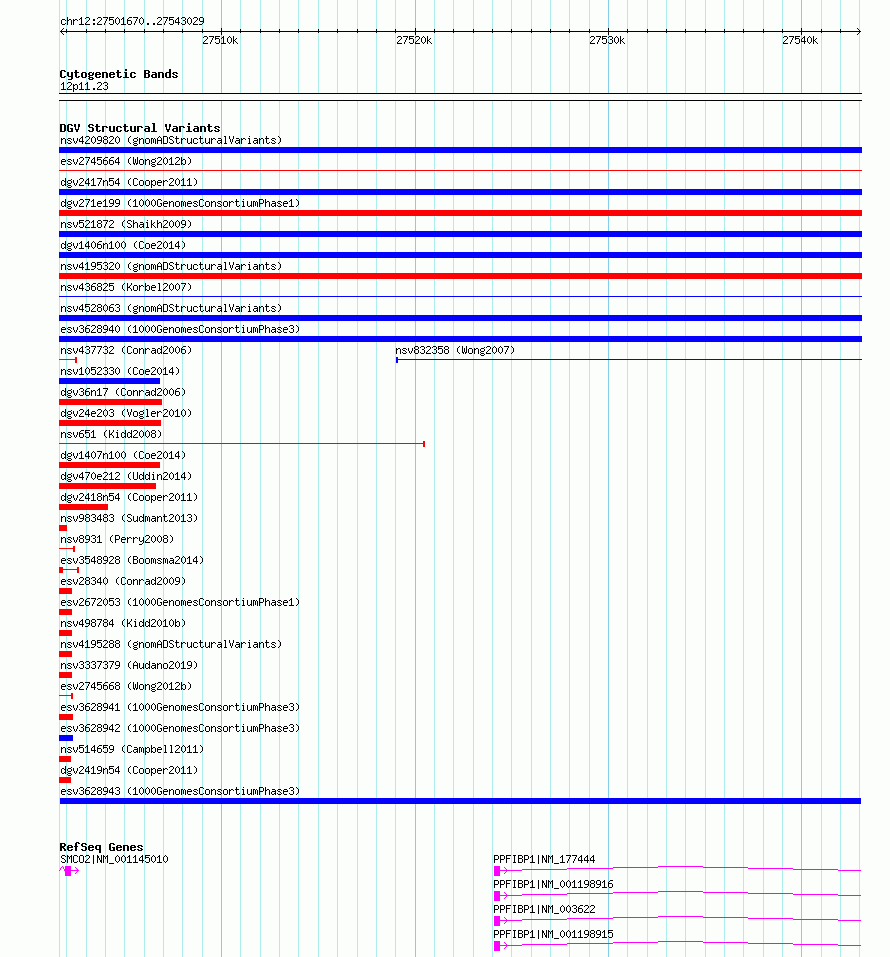Click dgv271e199 1000GenomesConsortiumPhase1 label

180,203
